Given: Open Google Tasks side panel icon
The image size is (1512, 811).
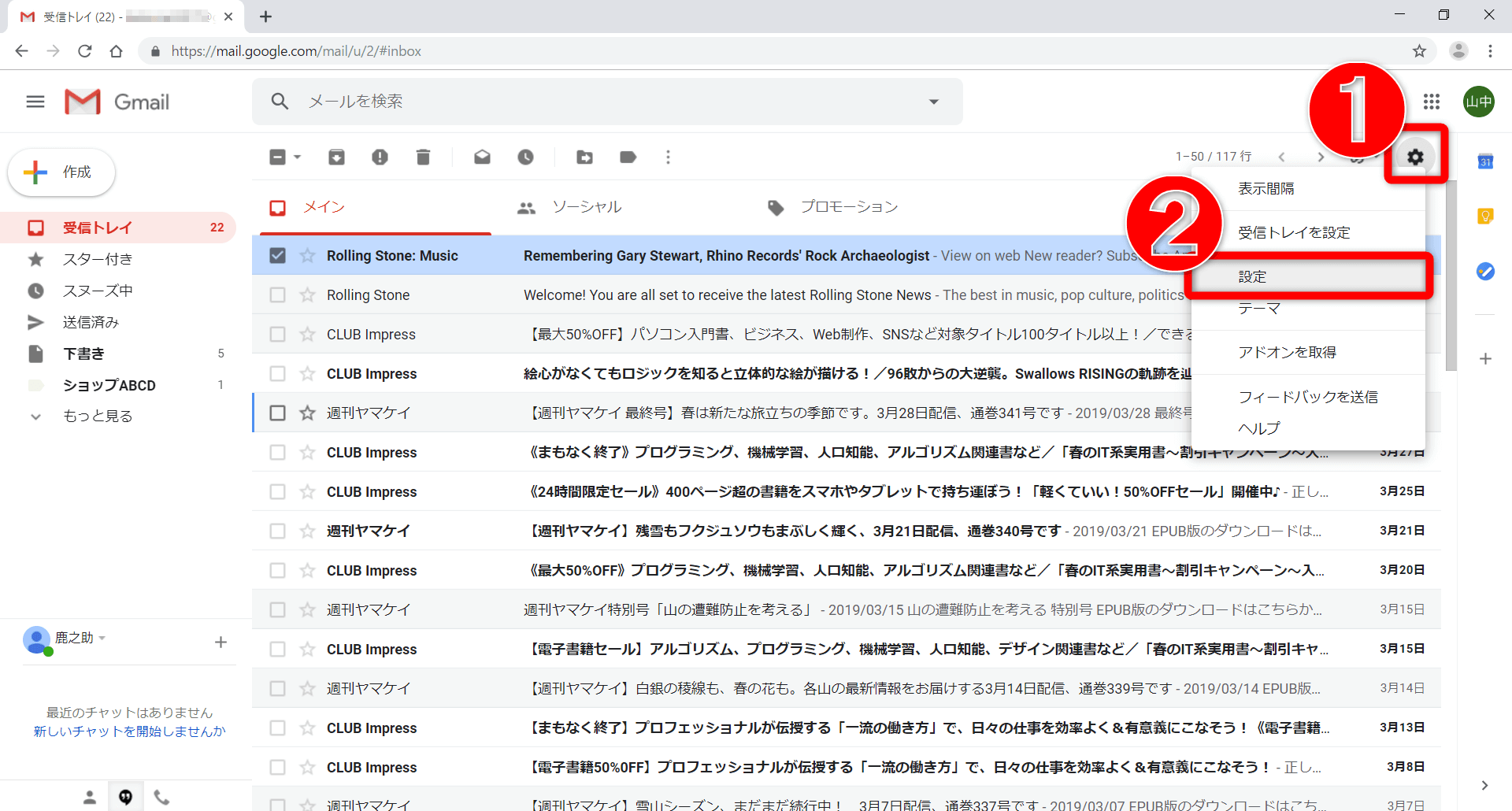Looking at the screenshot, I should click(x=1485, y=272).
